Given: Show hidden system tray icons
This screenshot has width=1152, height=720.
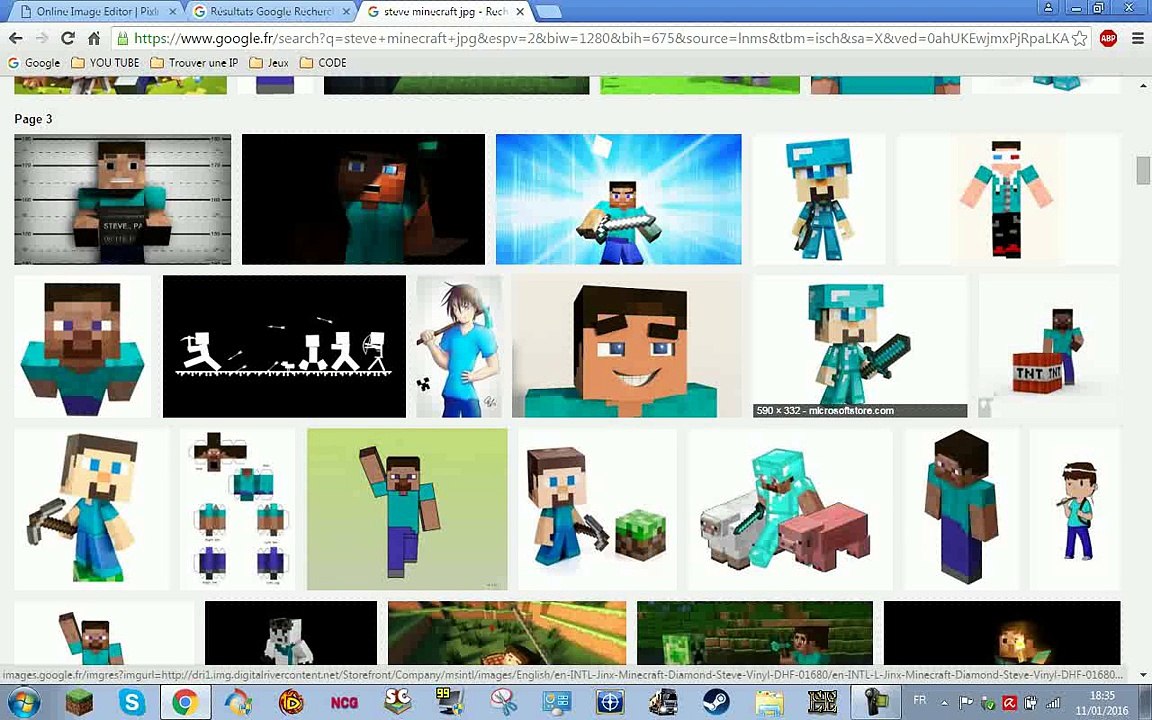Looking at the screenshot, I should (x=944, y=703).
